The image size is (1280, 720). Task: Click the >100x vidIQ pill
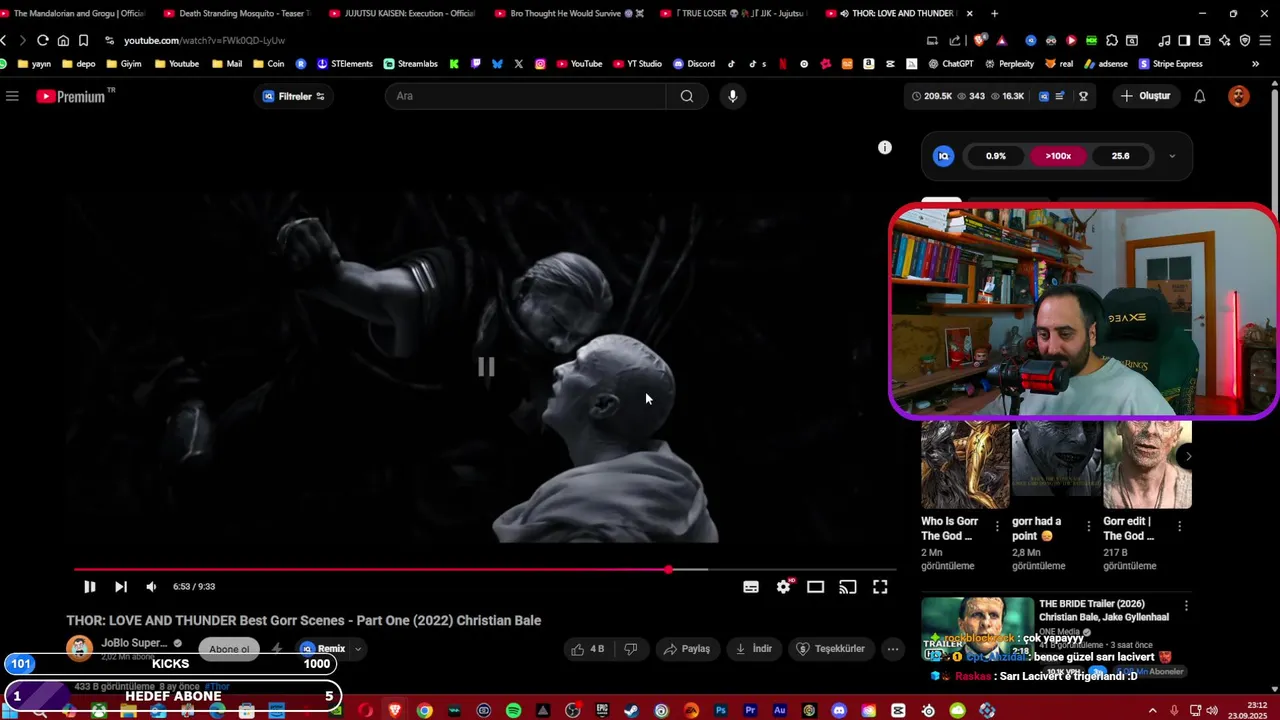(1058, 156)
